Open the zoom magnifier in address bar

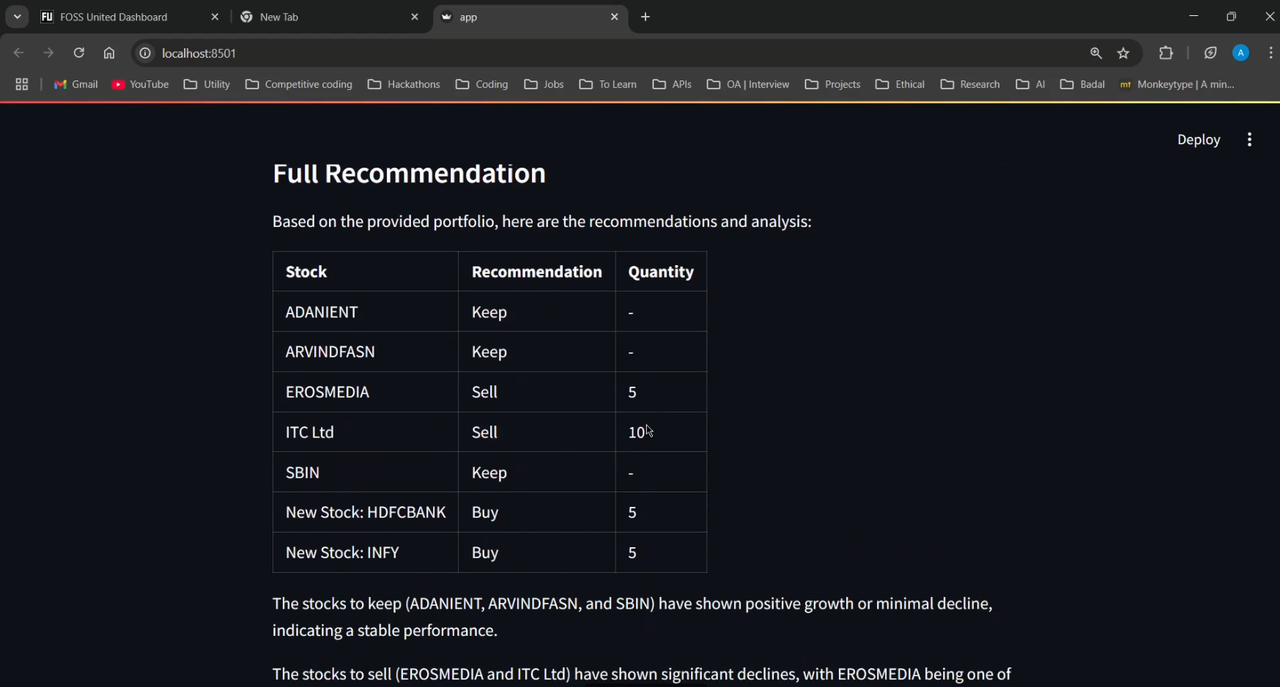(x=1096, y=53)
